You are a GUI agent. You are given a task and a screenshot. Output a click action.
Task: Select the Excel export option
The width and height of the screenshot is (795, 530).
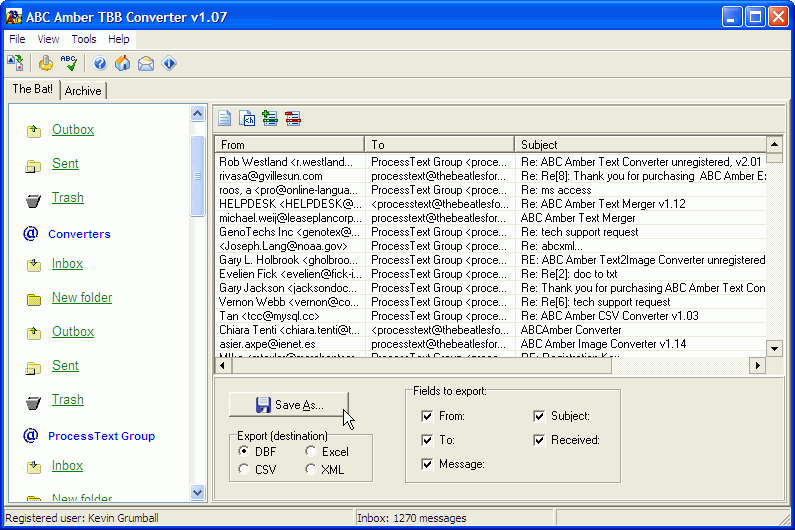(310, 450)
